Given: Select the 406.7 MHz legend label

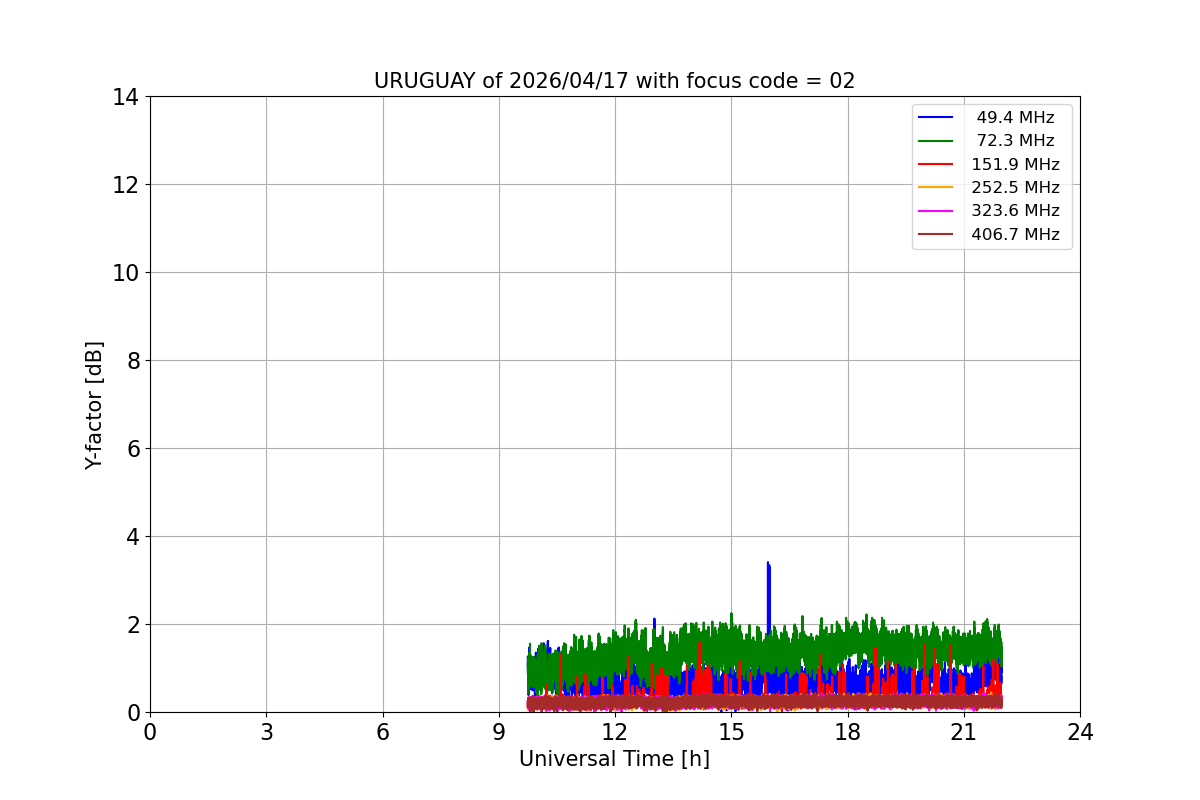Looking at the screenshot, I should click(1015, 235).
